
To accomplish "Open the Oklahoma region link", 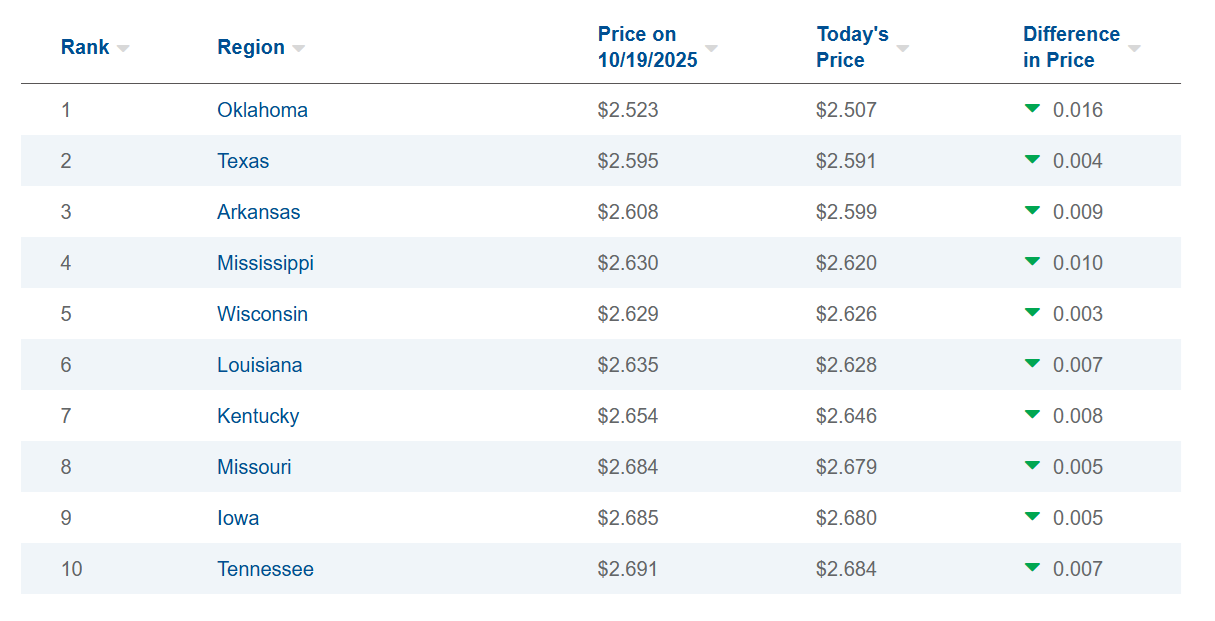I will point(262,110).
